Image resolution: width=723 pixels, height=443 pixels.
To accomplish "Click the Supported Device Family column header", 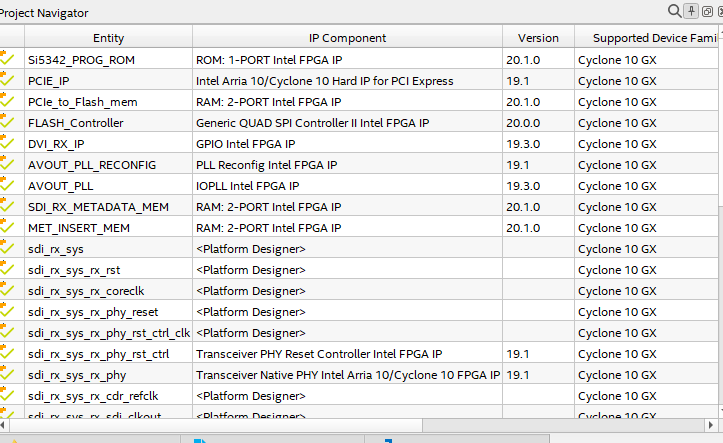I will pyautogui.click(x=648, y=38).
